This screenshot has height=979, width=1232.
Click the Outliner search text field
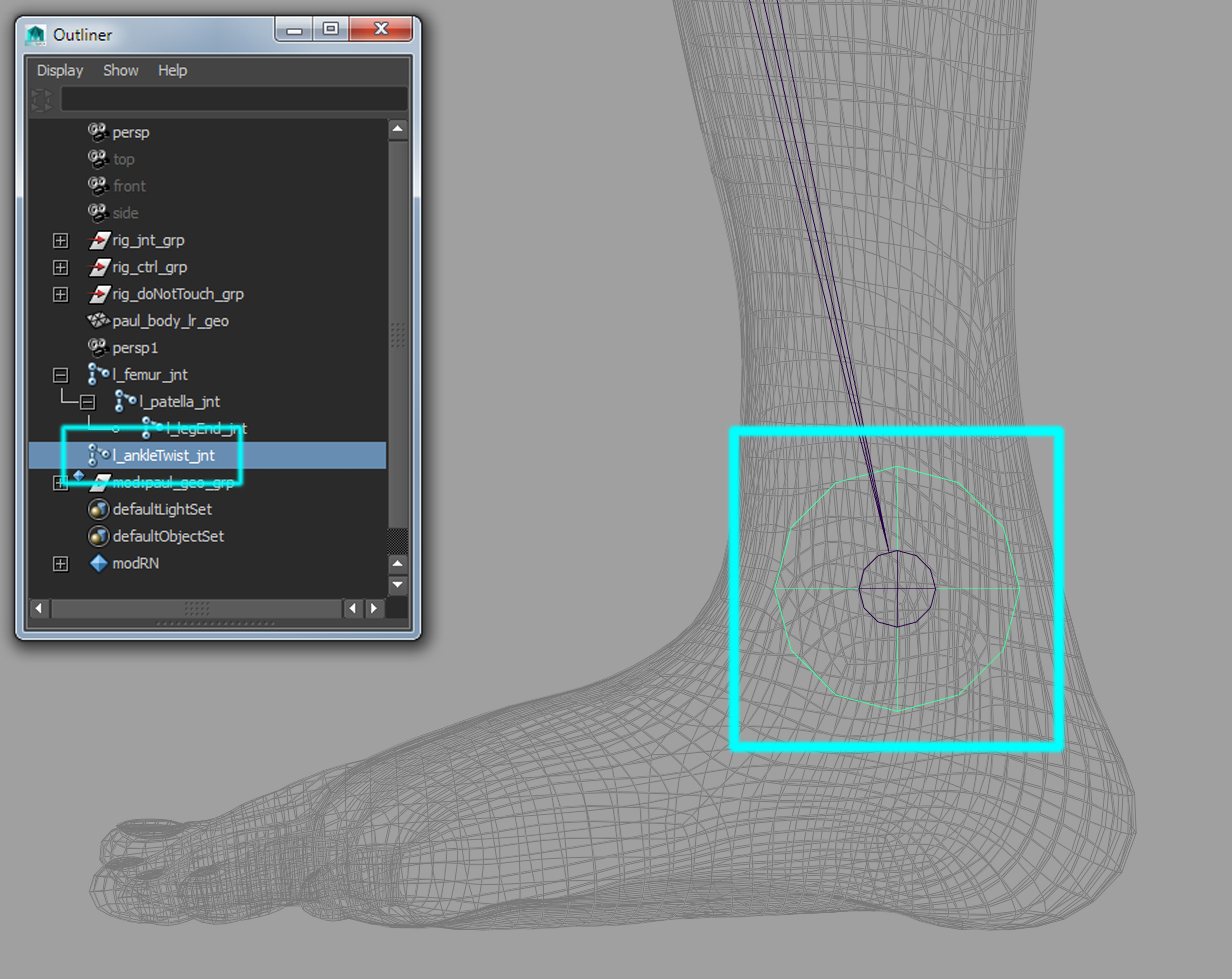[x=234, y=98]
